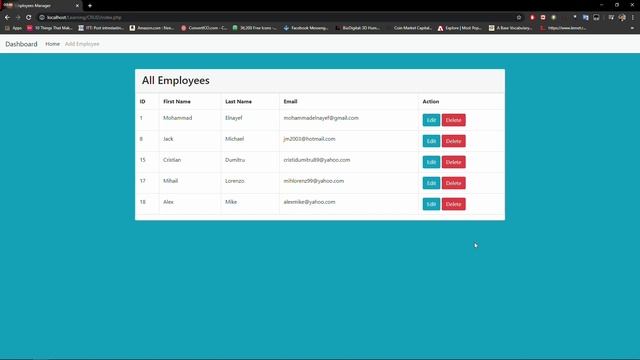Delete the employee Mohammad
This screenshot has width=640, height=360.
pyautogui.click(x=453, y=120)
